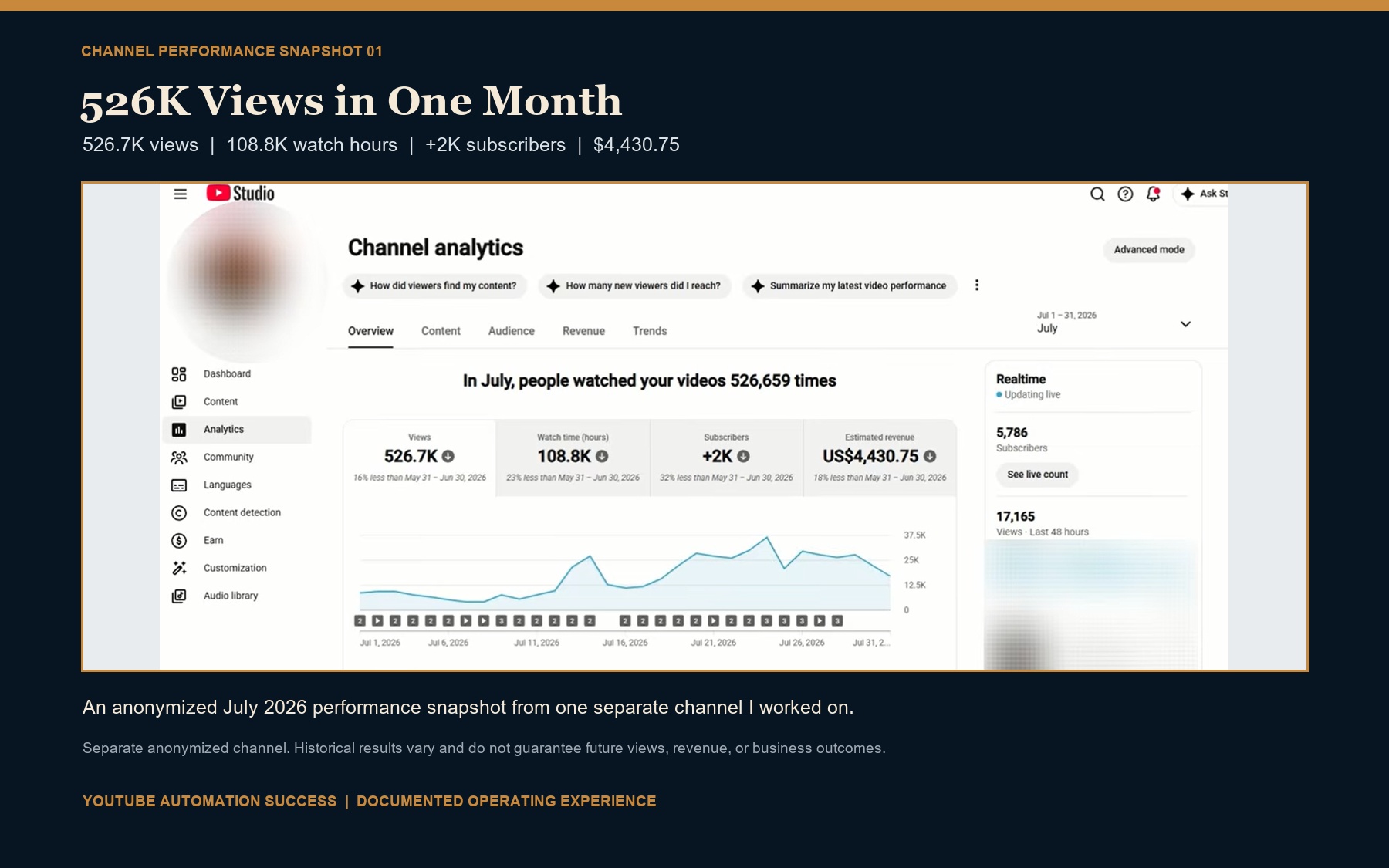Open the hamburger menu in YouTube Studio
Screen dimensions: 1389x868
[180, 194]
